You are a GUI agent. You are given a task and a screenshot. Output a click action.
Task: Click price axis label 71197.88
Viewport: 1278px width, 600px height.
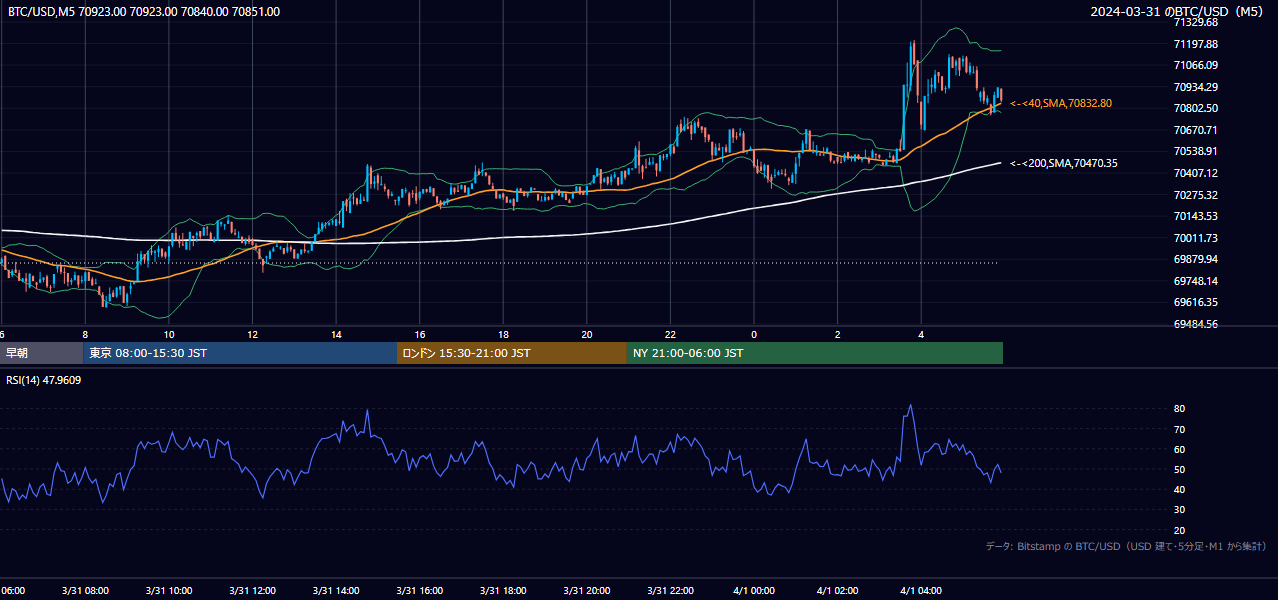tap(1196, 44)
